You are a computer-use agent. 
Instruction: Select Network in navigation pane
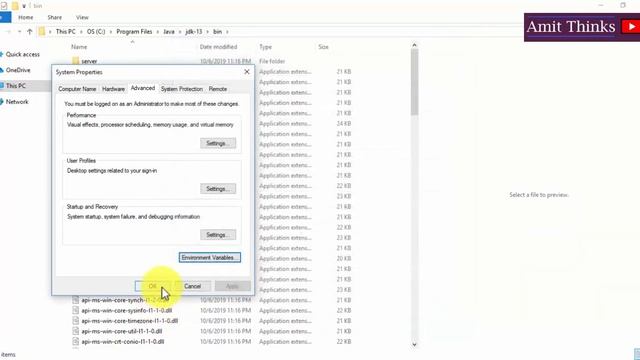(x=17, y=102)
